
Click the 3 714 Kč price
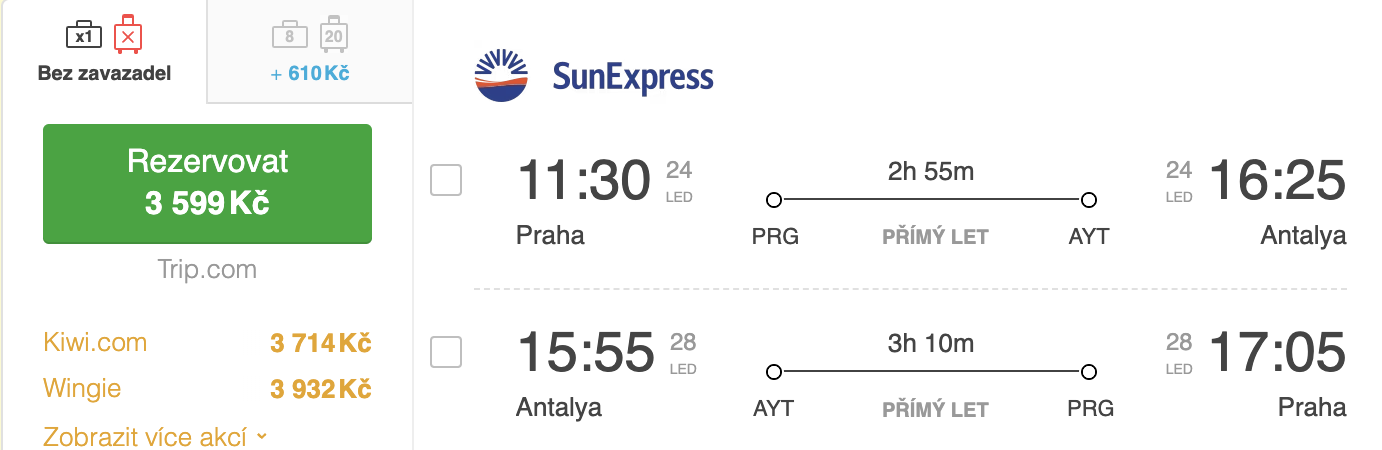[x=320, y=344]
